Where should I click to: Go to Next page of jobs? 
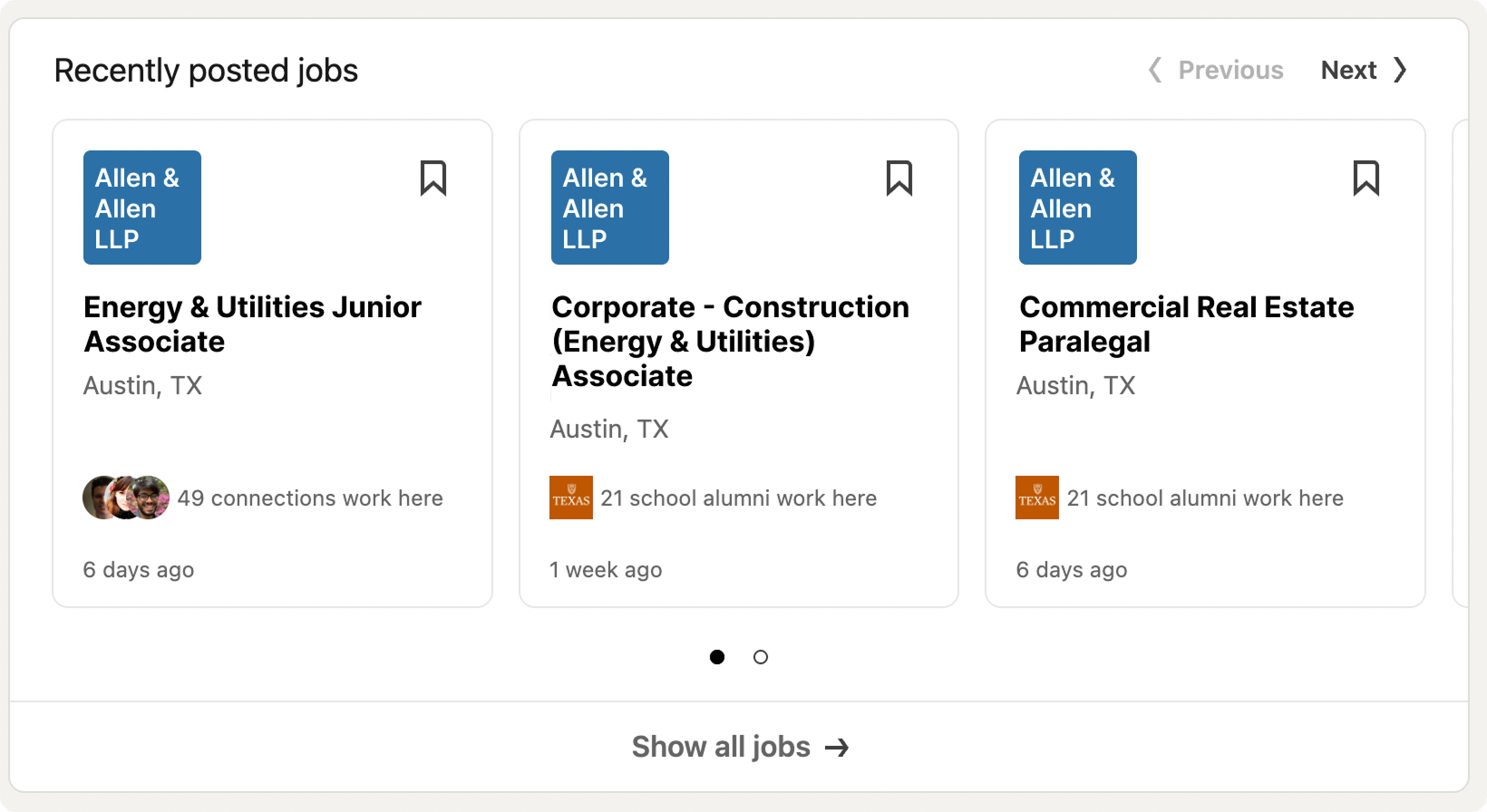tap(1364, 70)
